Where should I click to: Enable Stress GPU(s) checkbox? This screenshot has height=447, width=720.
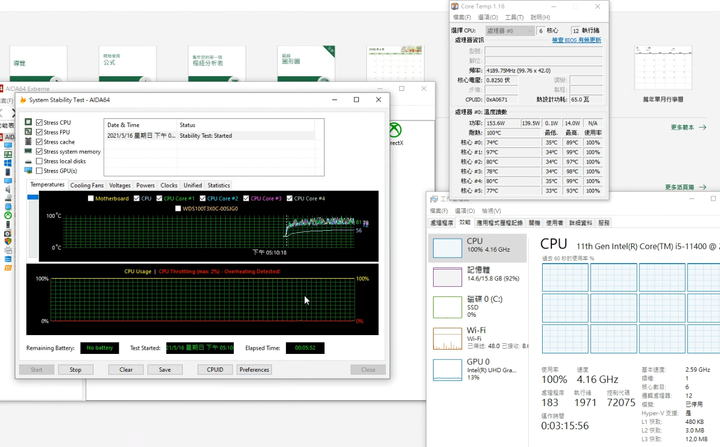point(39,170)
